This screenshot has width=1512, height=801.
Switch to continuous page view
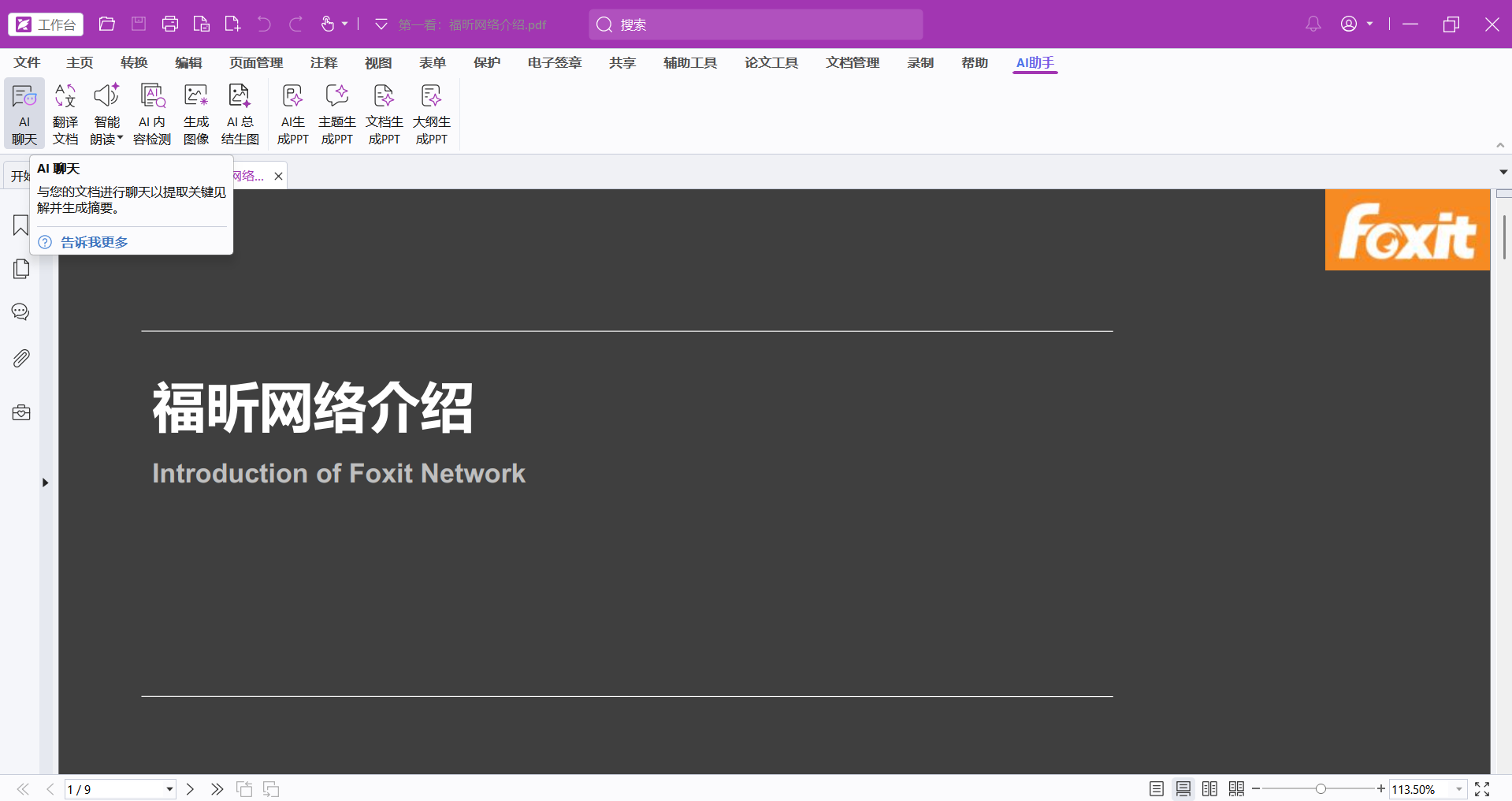1183,789
